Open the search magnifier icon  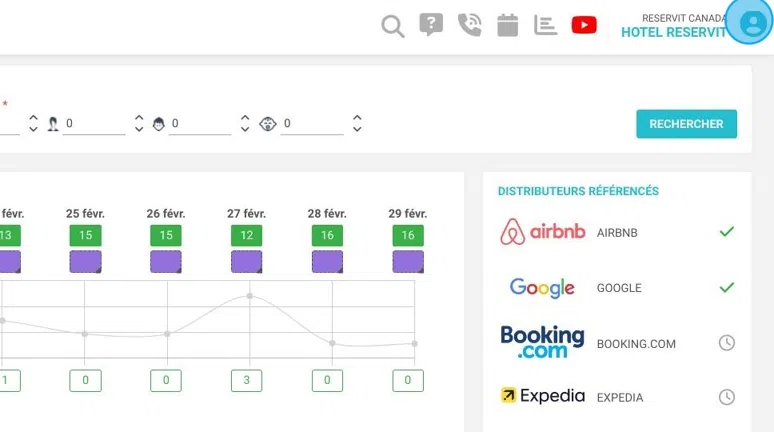point(393,26)
